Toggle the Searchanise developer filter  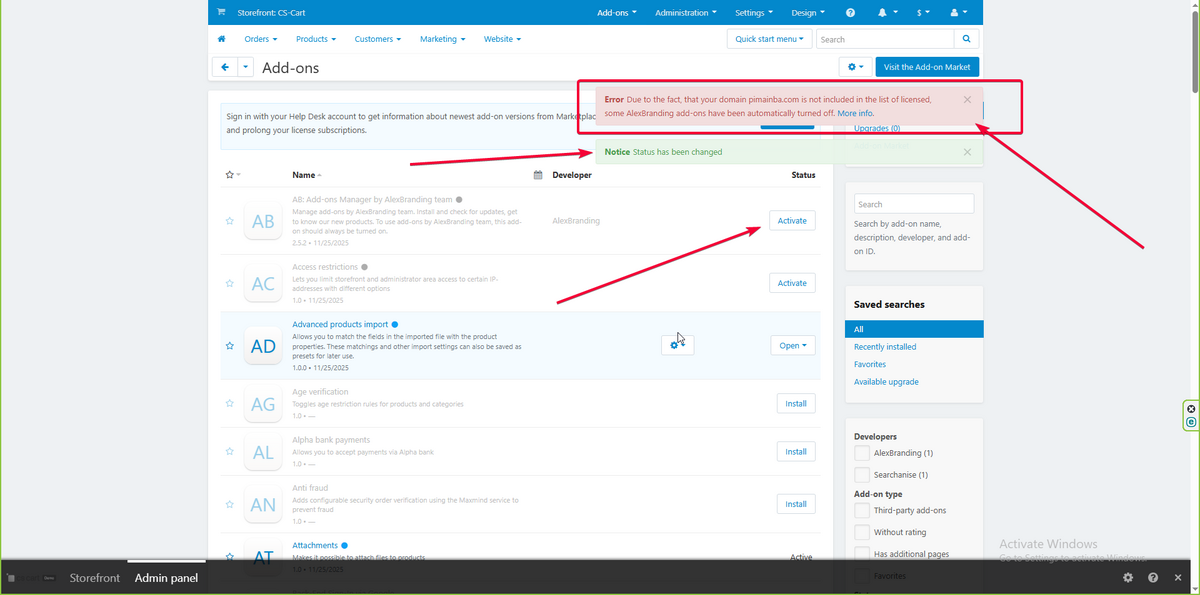[x=861, y=475]
